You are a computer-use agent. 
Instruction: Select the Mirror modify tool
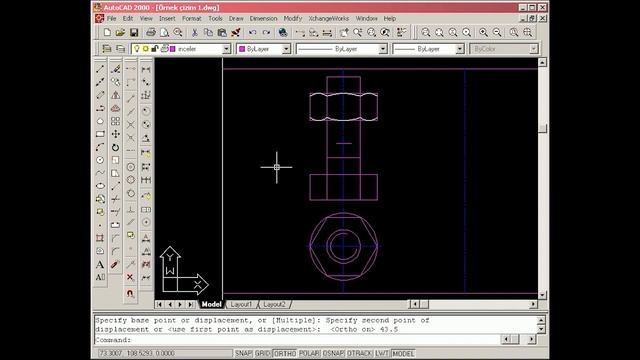pyautogui.click(x=116, y=95)
